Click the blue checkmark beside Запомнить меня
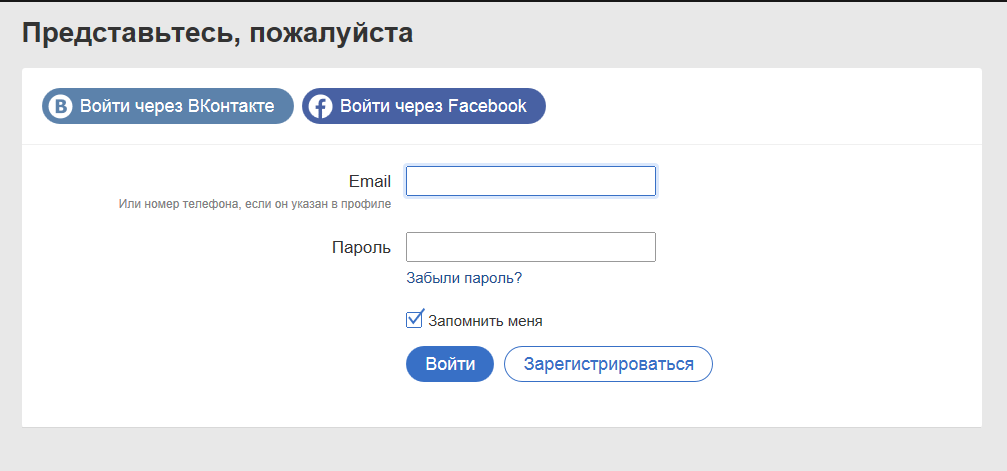Viewport: 1007px width, 471px height. pyautogui.click(x=416, y=317)
